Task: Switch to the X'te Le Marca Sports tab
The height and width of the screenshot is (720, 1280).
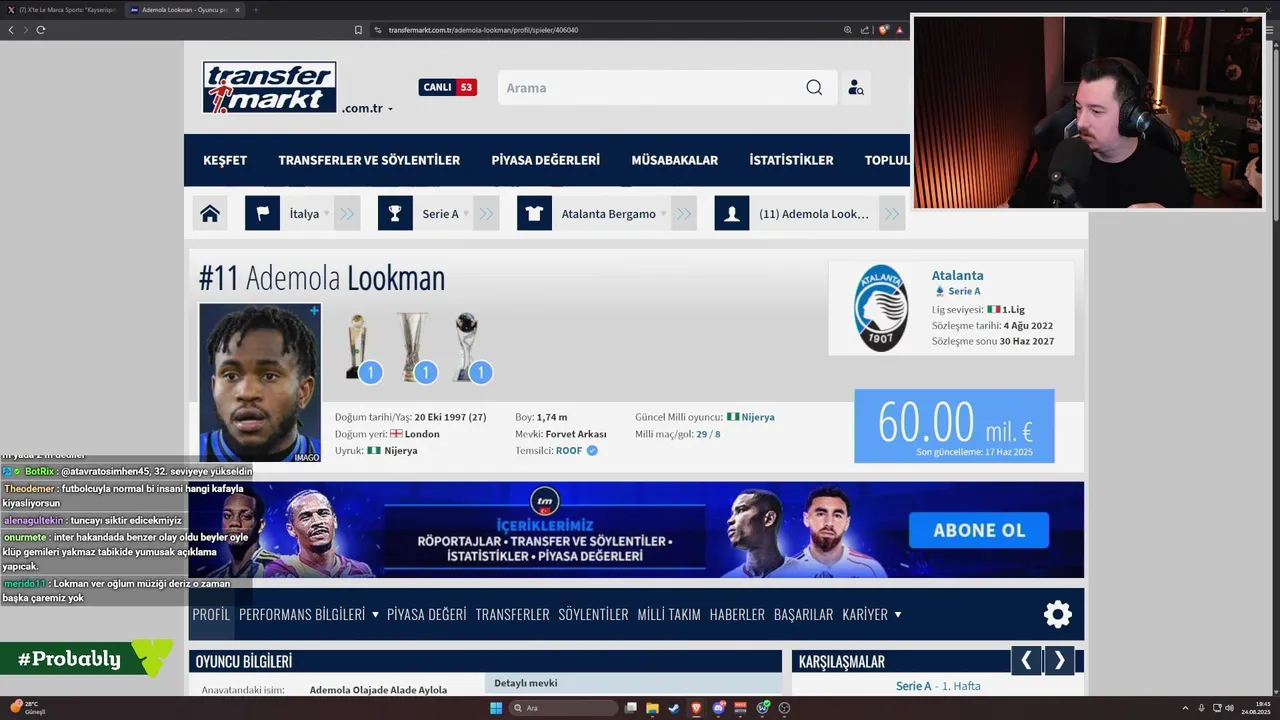Action: pos(65,9)
